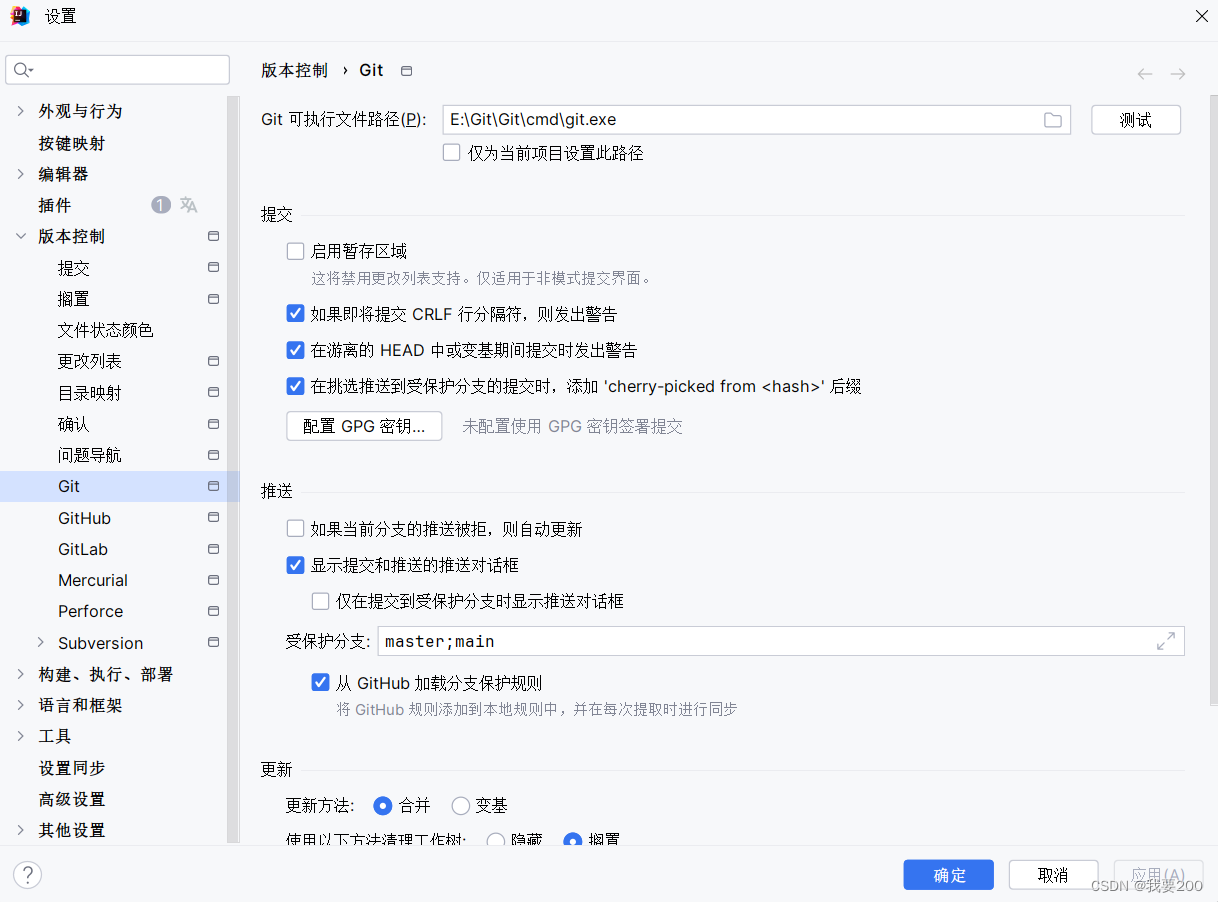1218x902 pixels.
Task: Click the project-level icon on 问题导航 row
Action: click(x=213, y=455)
